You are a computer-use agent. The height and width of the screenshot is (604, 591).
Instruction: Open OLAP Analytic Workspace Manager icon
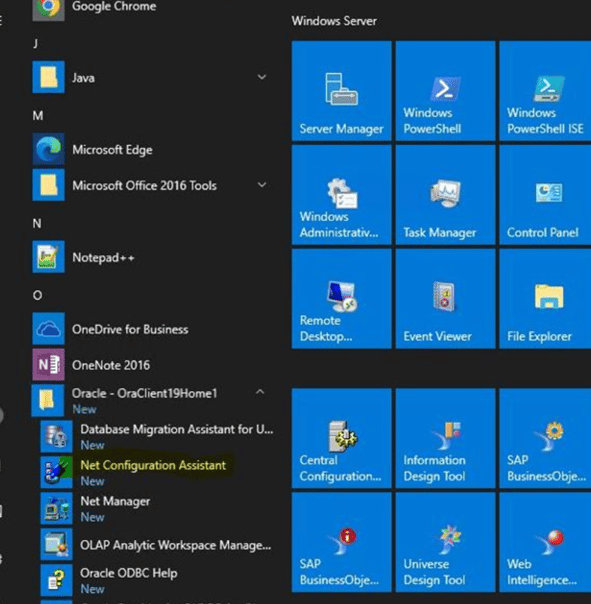(x=57, y=544)
